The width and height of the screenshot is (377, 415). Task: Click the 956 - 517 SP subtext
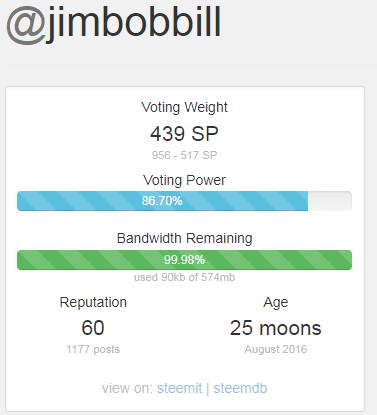click(x=184, y=155)
